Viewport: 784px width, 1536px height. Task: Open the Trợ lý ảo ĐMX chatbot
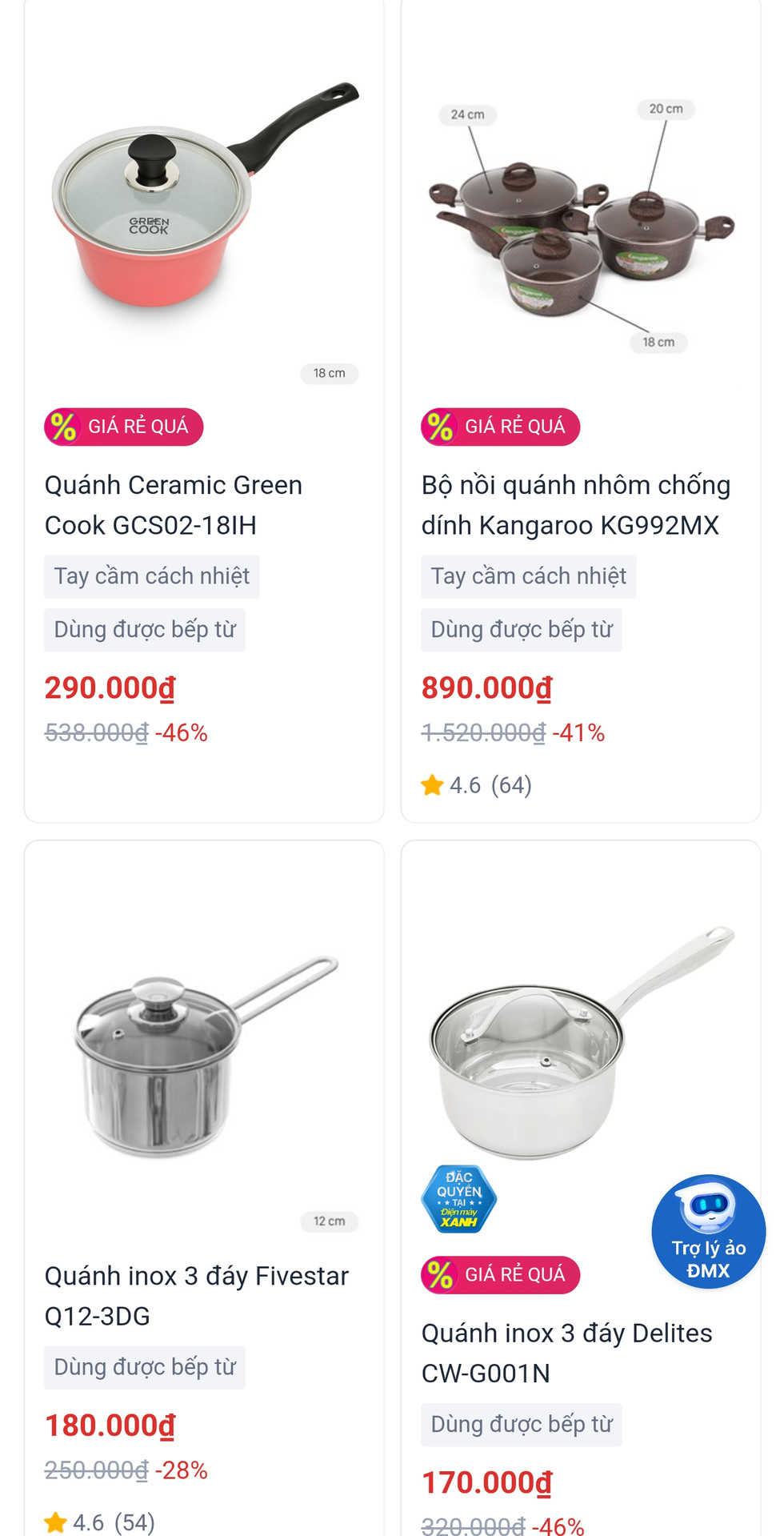point(708,1230)
